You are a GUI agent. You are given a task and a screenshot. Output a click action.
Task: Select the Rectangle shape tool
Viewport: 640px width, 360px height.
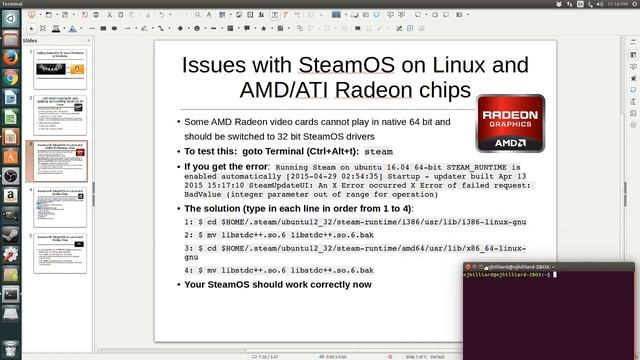pyautogui.click(x=103, y=28)
